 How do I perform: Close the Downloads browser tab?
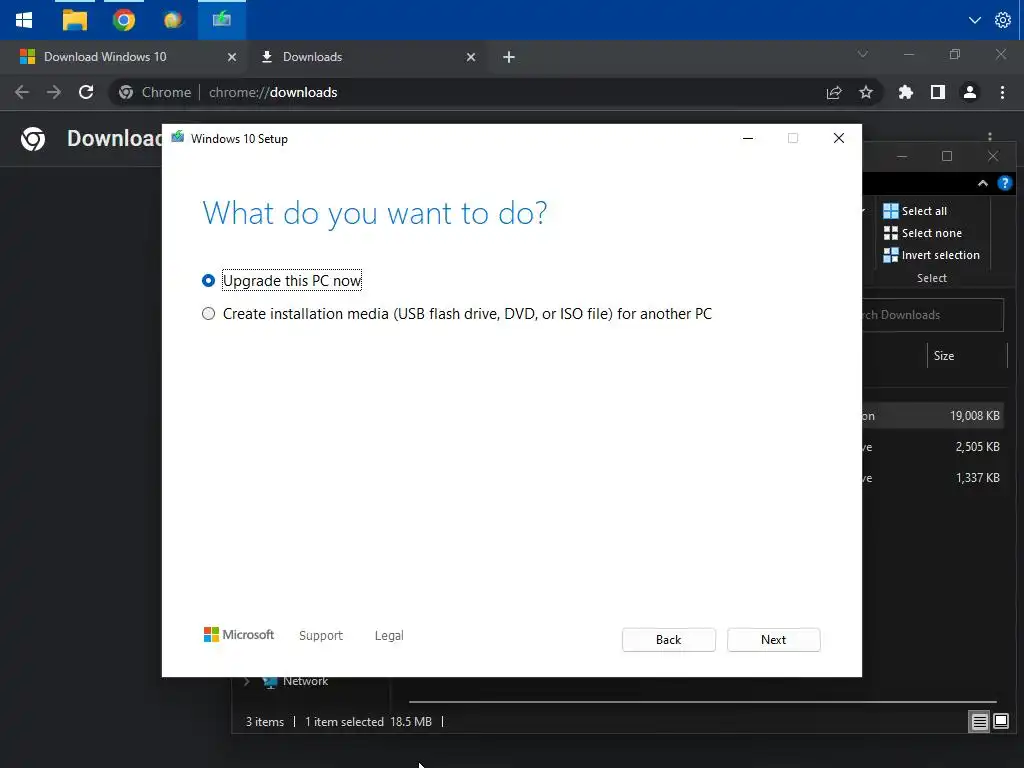coord(471,57)
